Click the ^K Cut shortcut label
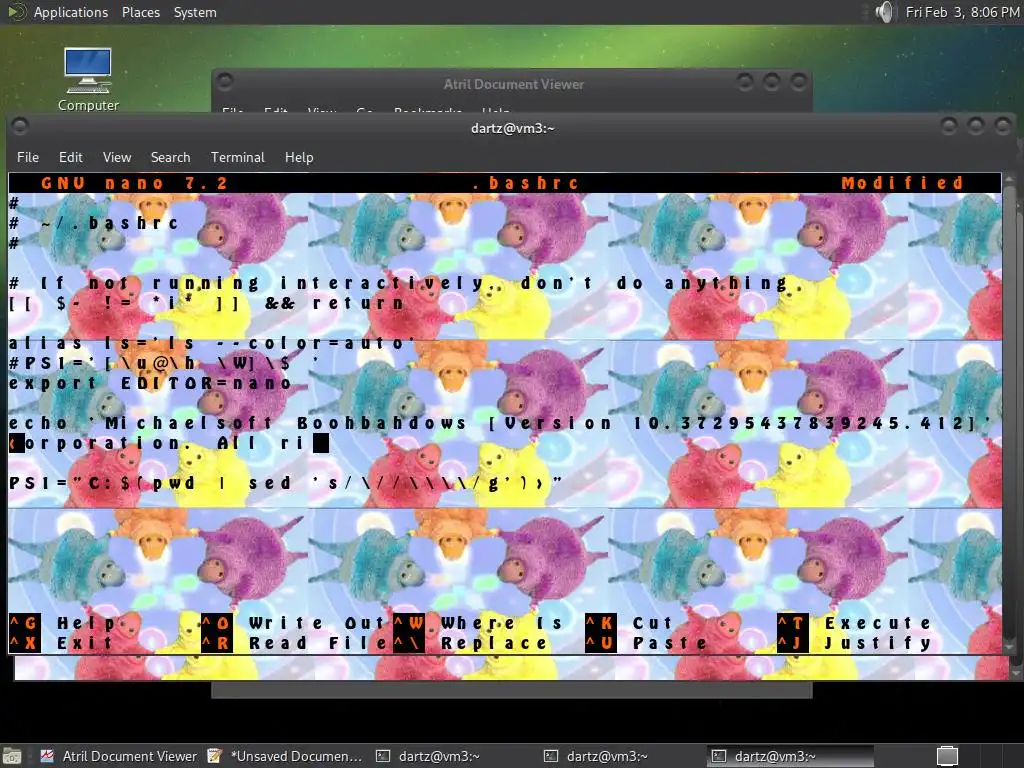1024x768 pixels. point(628,623)
